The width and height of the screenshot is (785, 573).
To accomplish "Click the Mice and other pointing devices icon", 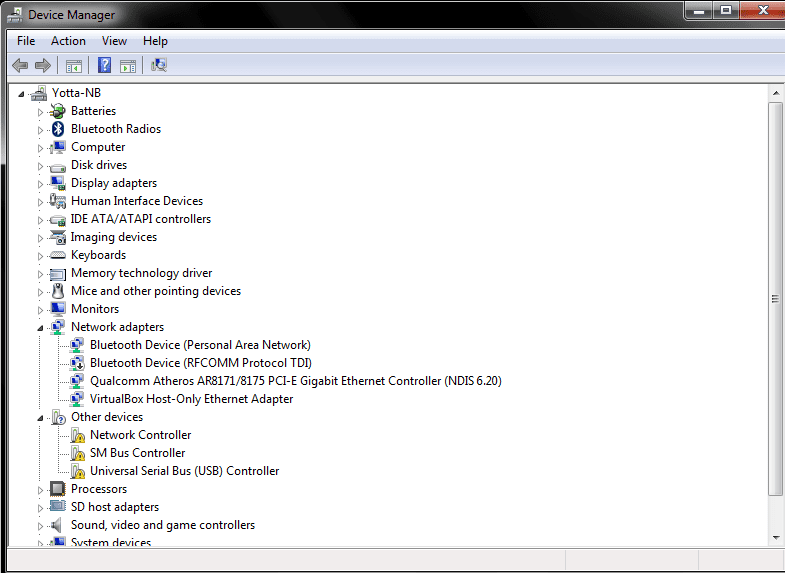I will [58, 291].
